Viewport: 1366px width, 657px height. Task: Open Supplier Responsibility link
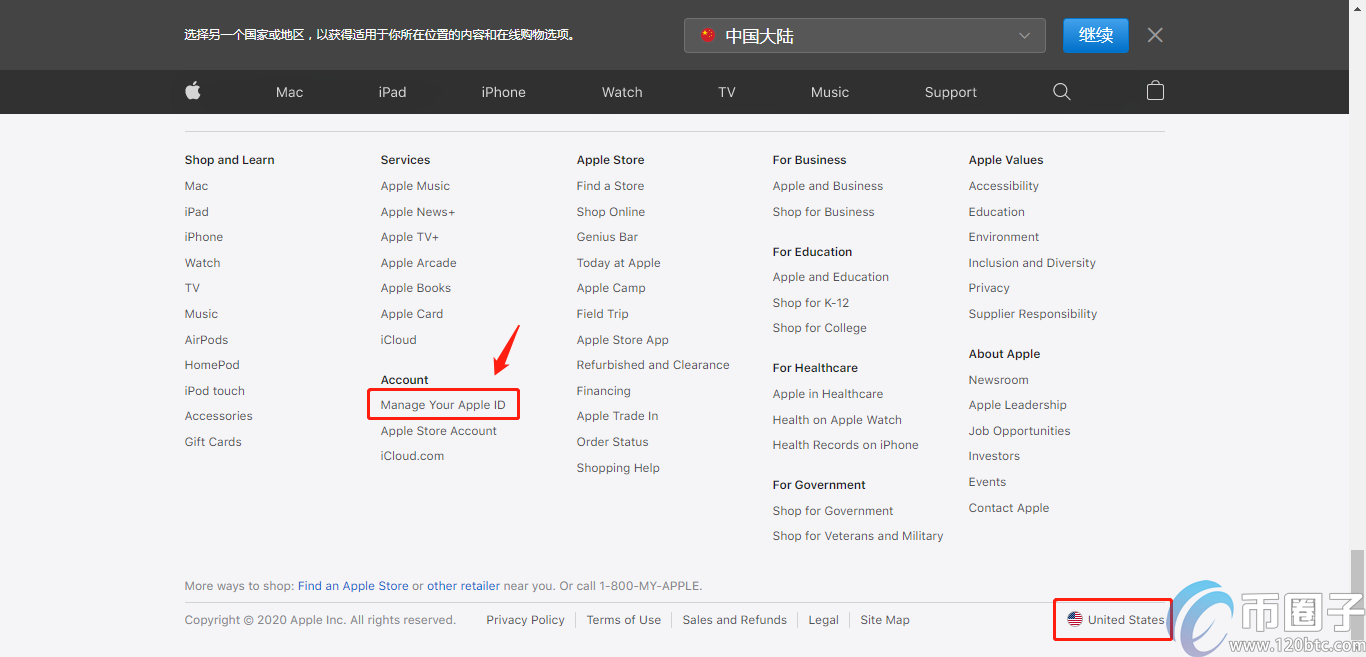tap(1033, 314)
